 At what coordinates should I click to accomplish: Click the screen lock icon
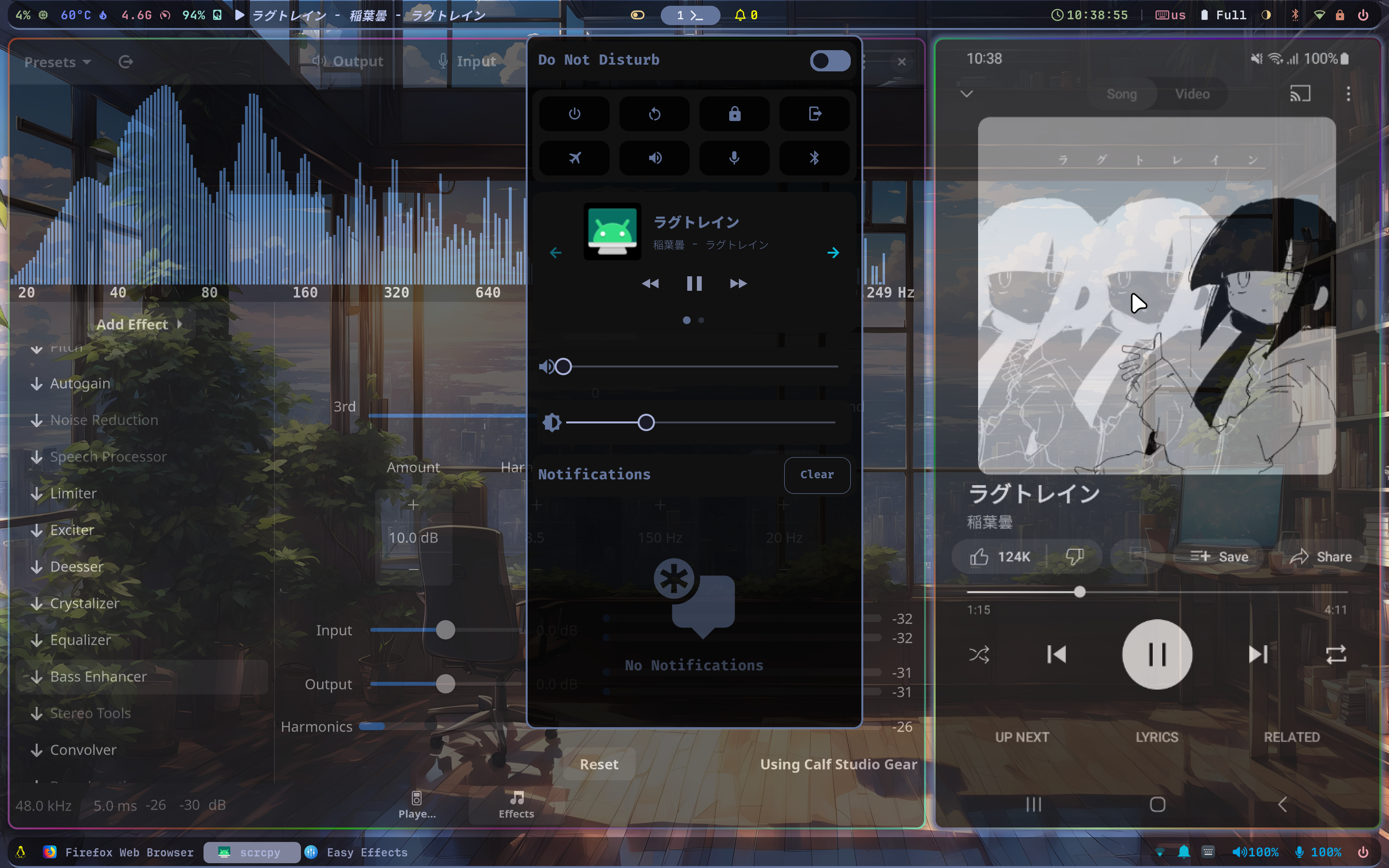coord(734,113)
